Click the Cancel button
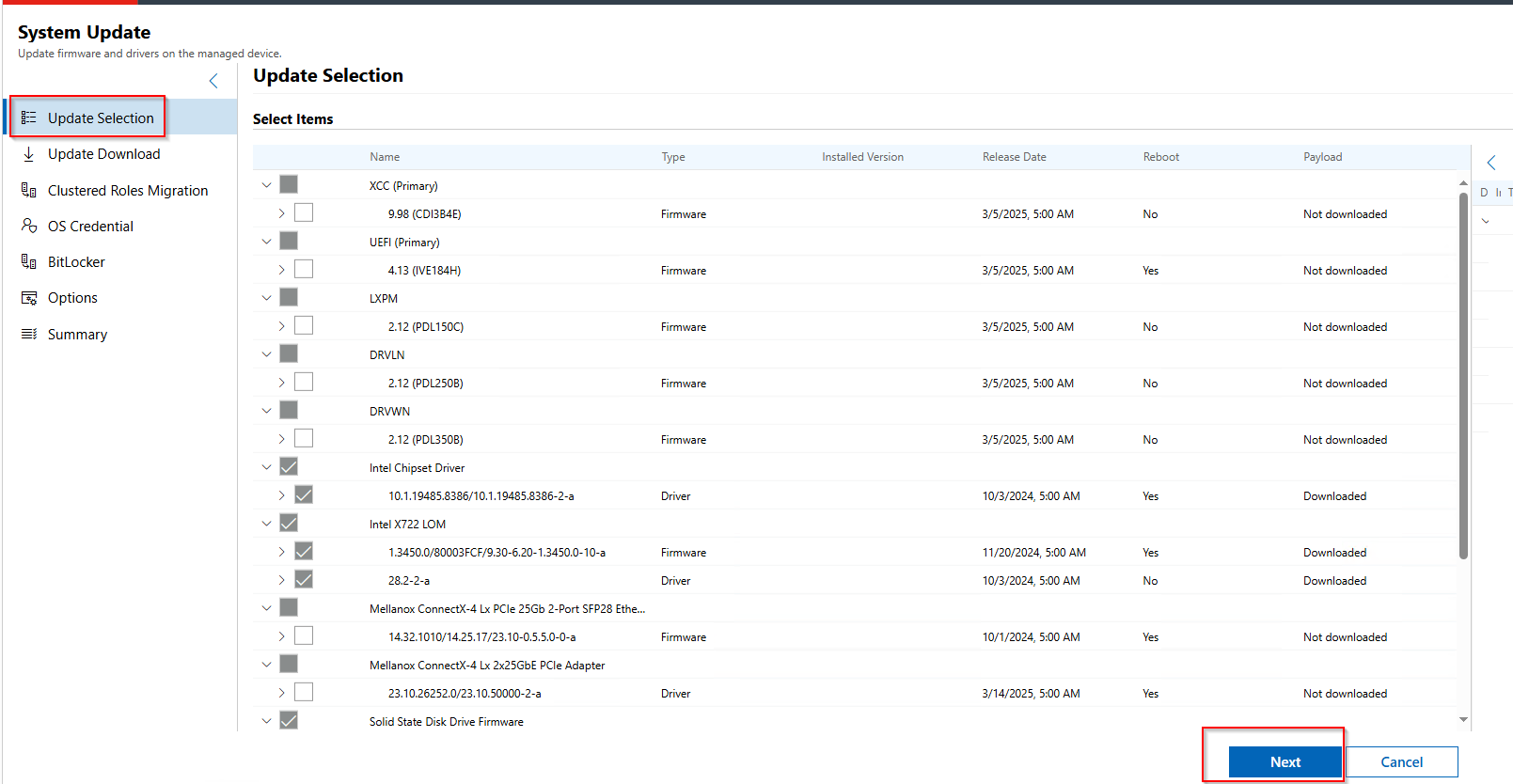Viewport: 1513px width, 784px height. click(x=1401, y=762)
